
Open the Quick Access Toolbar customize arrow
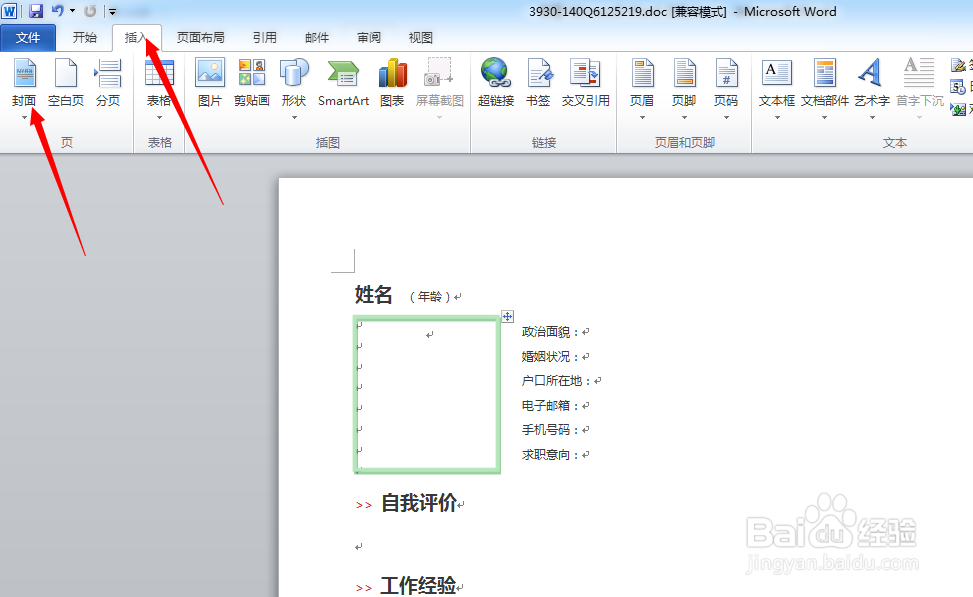pyautogui.click(x=112, y=11)
